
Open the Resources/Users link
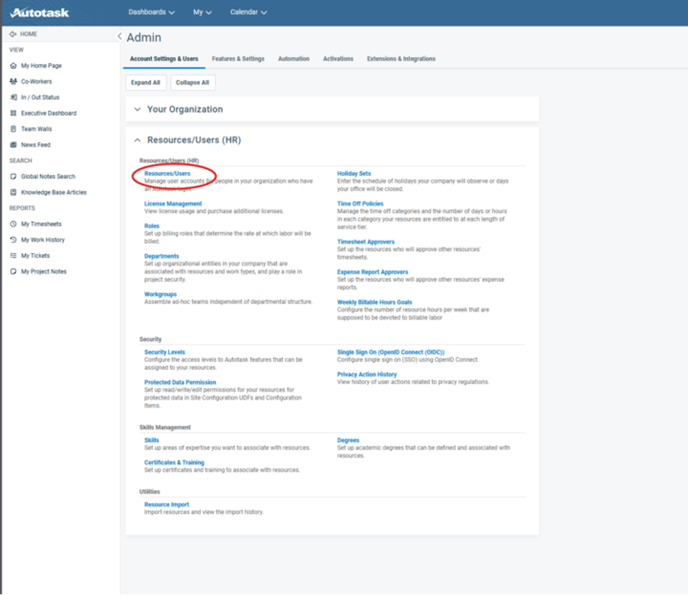167,173
